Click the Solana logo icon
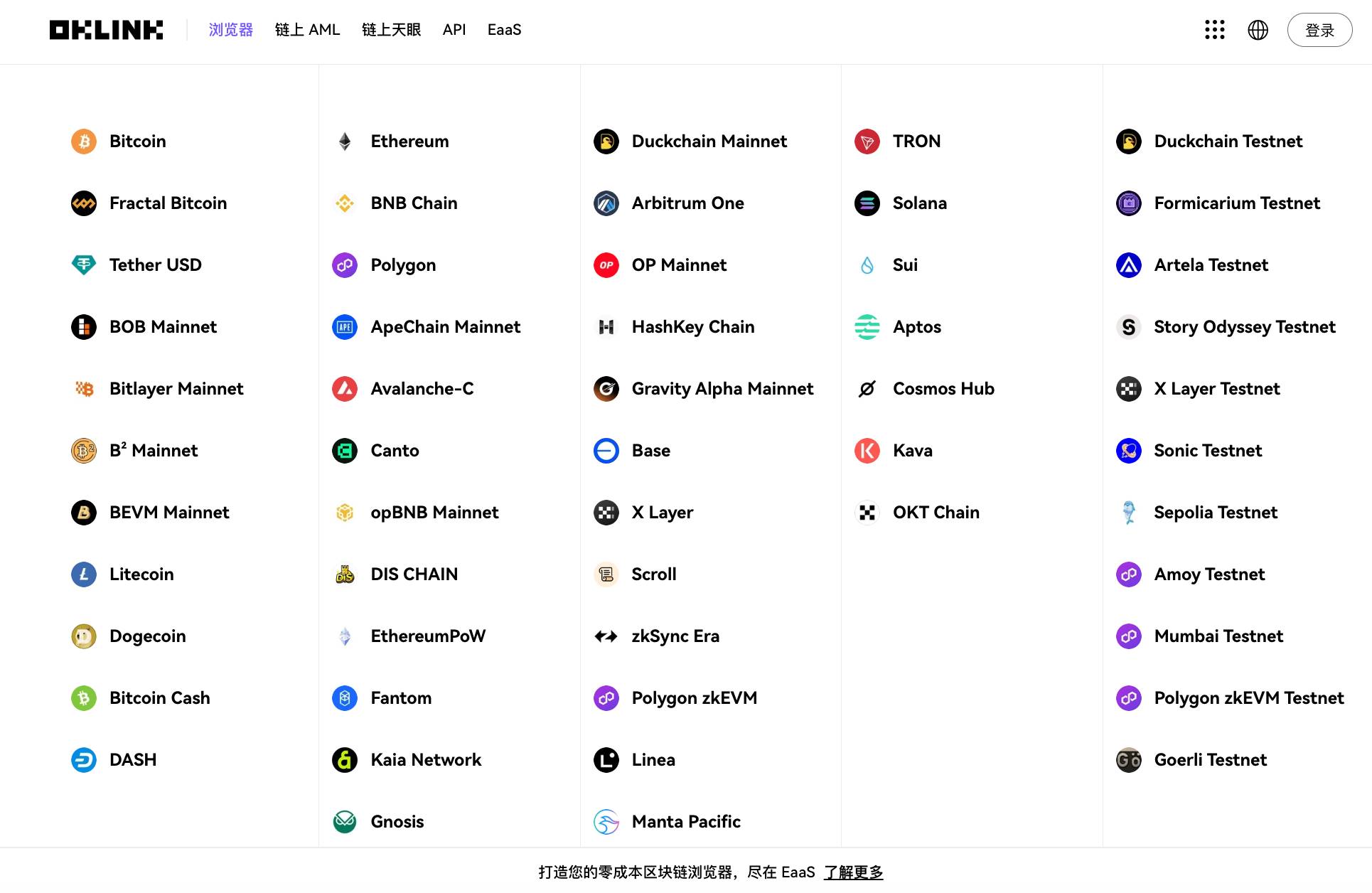This screenshot has width=1372, height=893. 867,203
